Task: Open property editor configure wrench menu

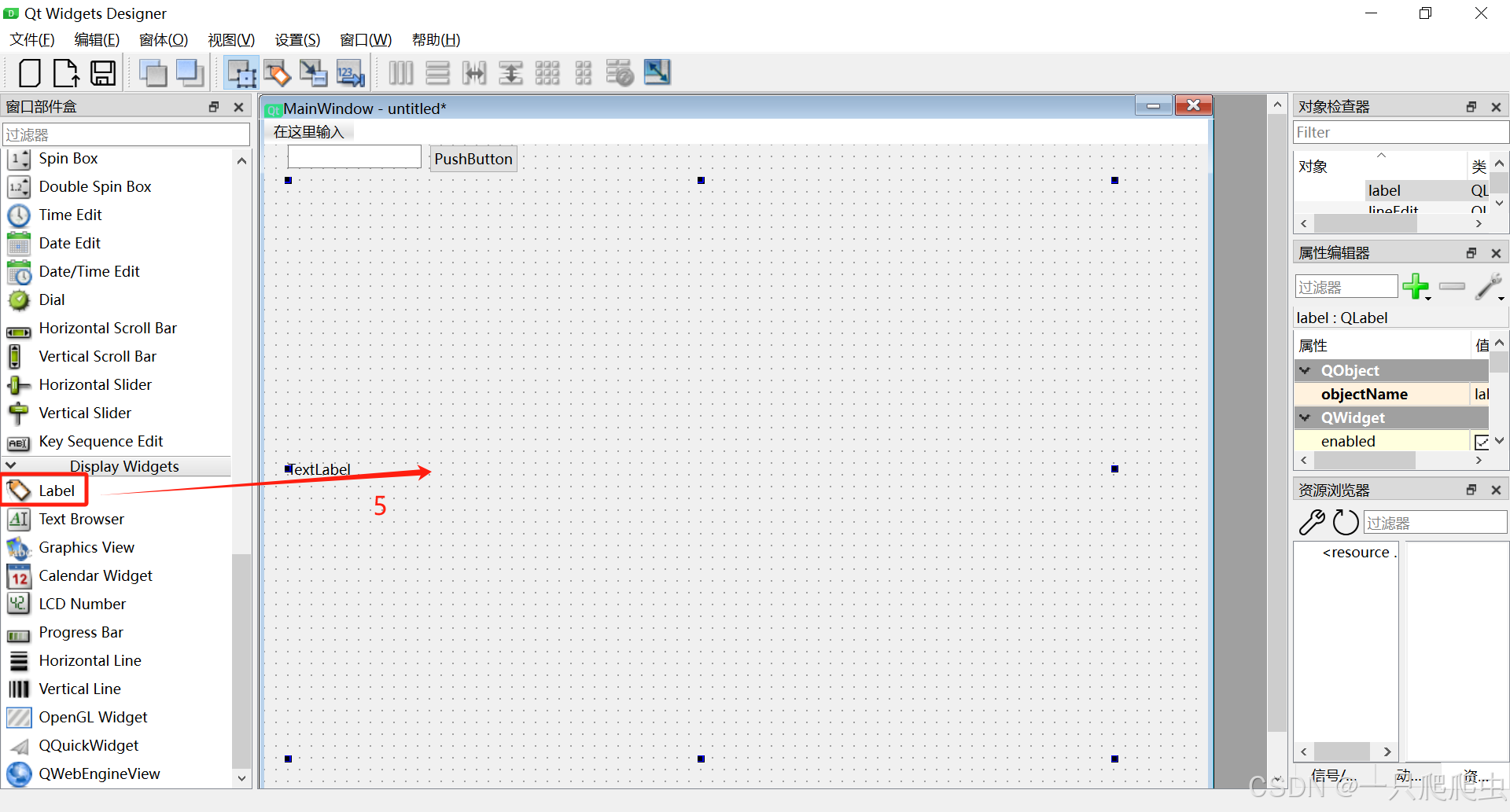Action: tap(1489, 286)
